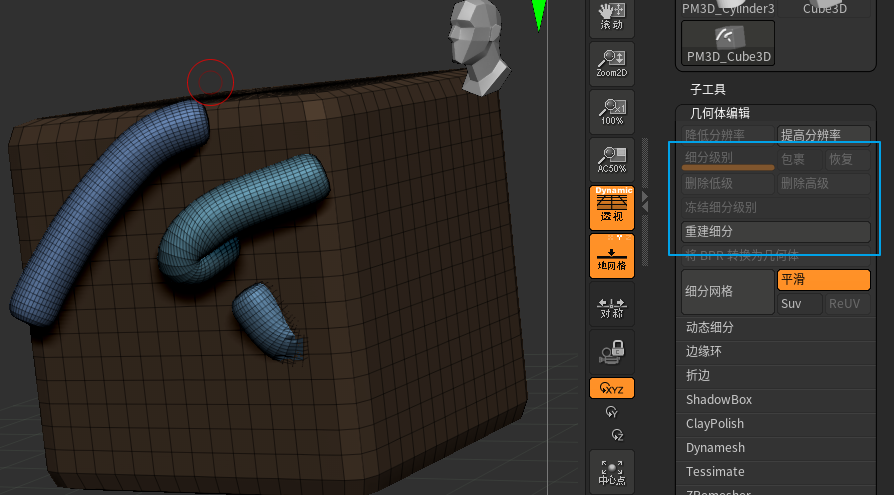This screenshot has height=495, width=894.
Task: Expand the 子工具 (SubTool) section
Action: coord(708,90)
